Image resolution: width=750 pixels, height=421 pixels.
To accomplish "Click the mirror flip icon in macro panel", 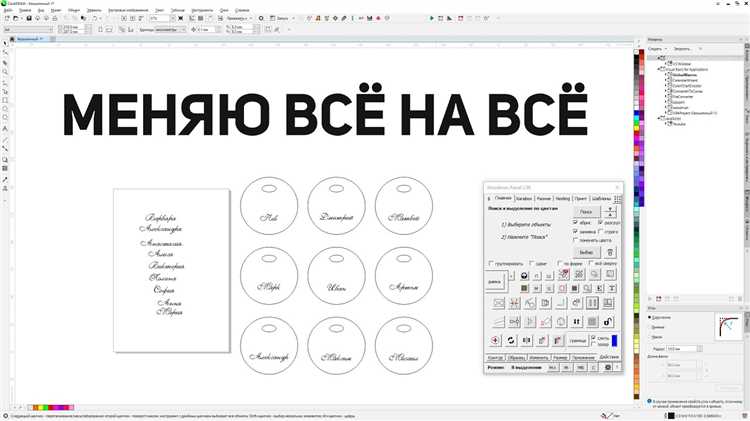I will tap(526, 340).
